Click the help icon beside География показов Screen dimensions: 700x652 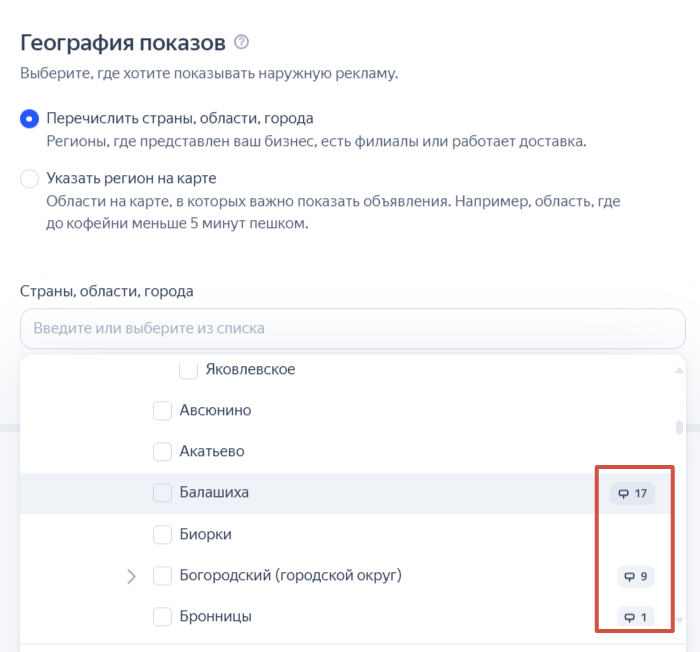241,43
